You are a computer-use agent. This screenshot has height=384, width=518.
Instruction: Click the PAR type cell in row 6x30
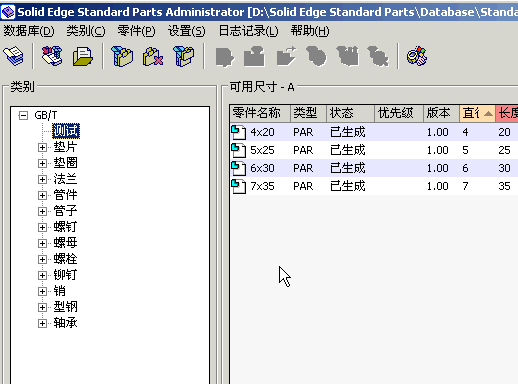[x=303, y=168]
